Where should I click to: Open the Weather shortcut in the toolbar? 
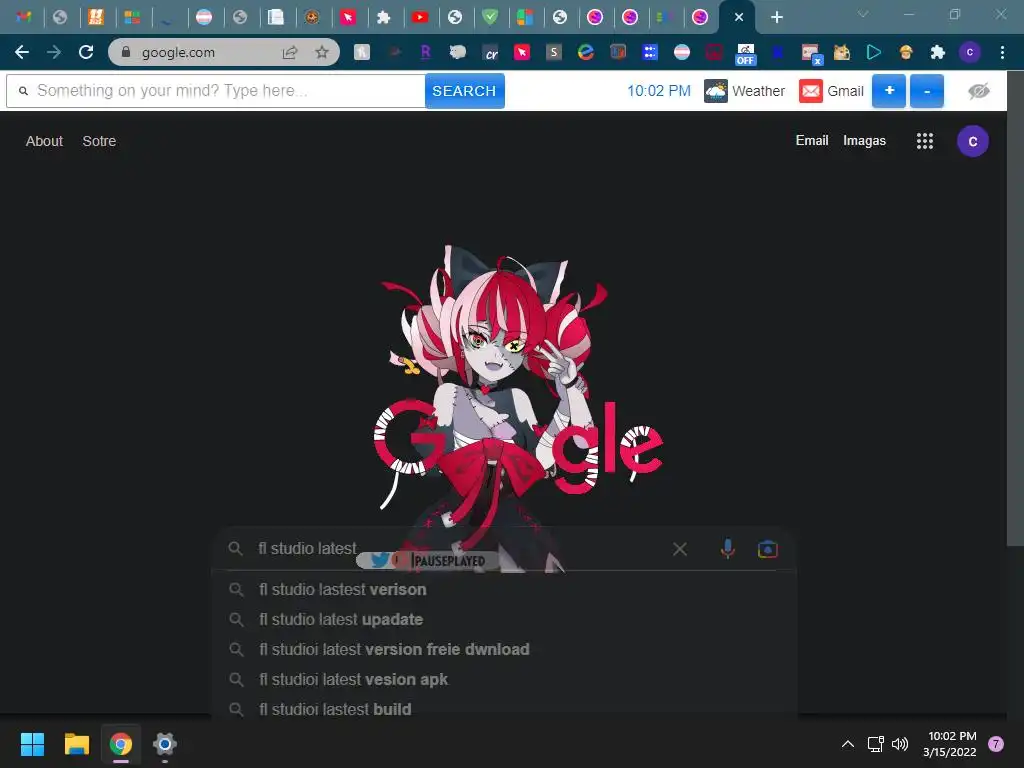744,91
